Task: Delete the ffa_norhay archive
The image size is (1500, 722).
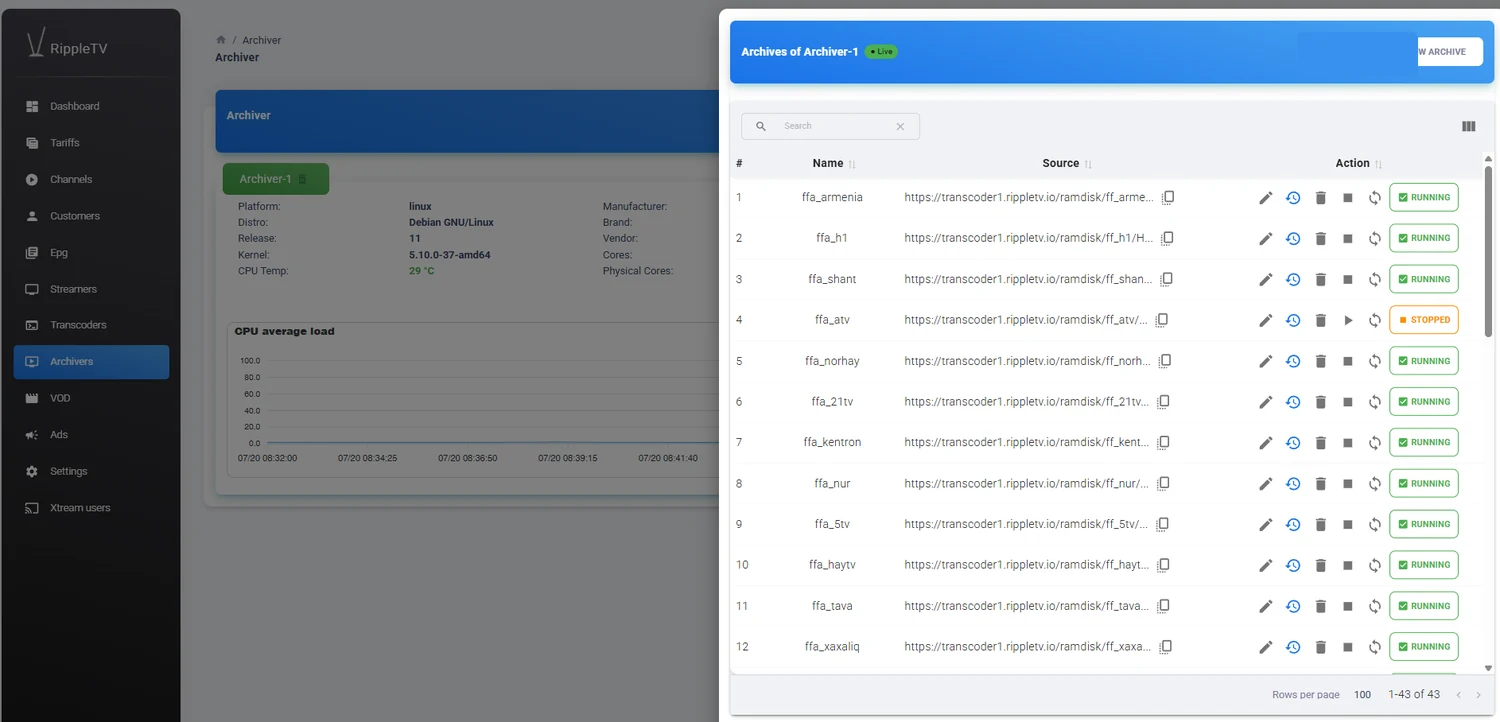Action: point(1320,362)
